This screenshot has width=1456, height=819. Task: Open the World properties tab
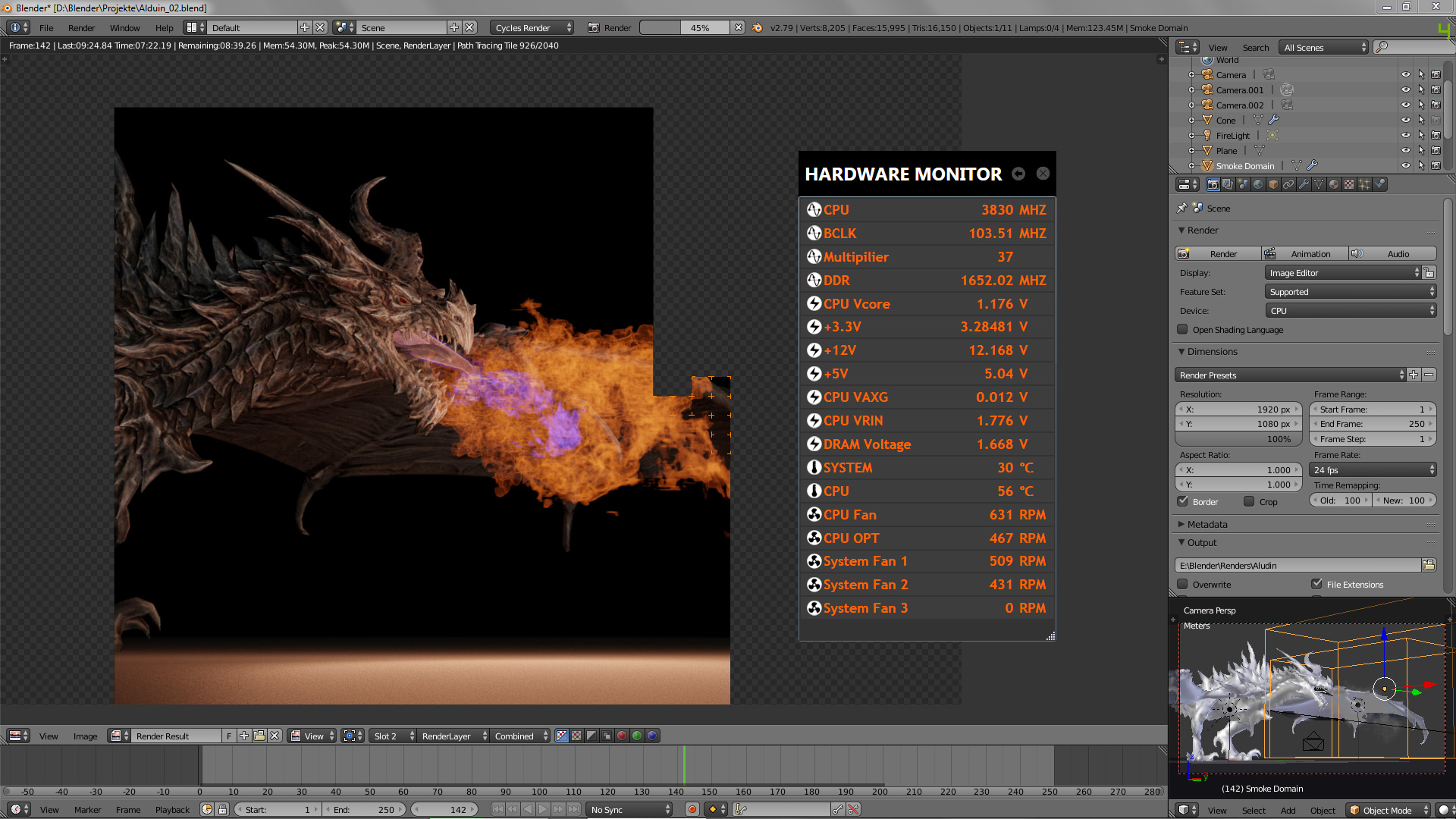(1258, 184)
